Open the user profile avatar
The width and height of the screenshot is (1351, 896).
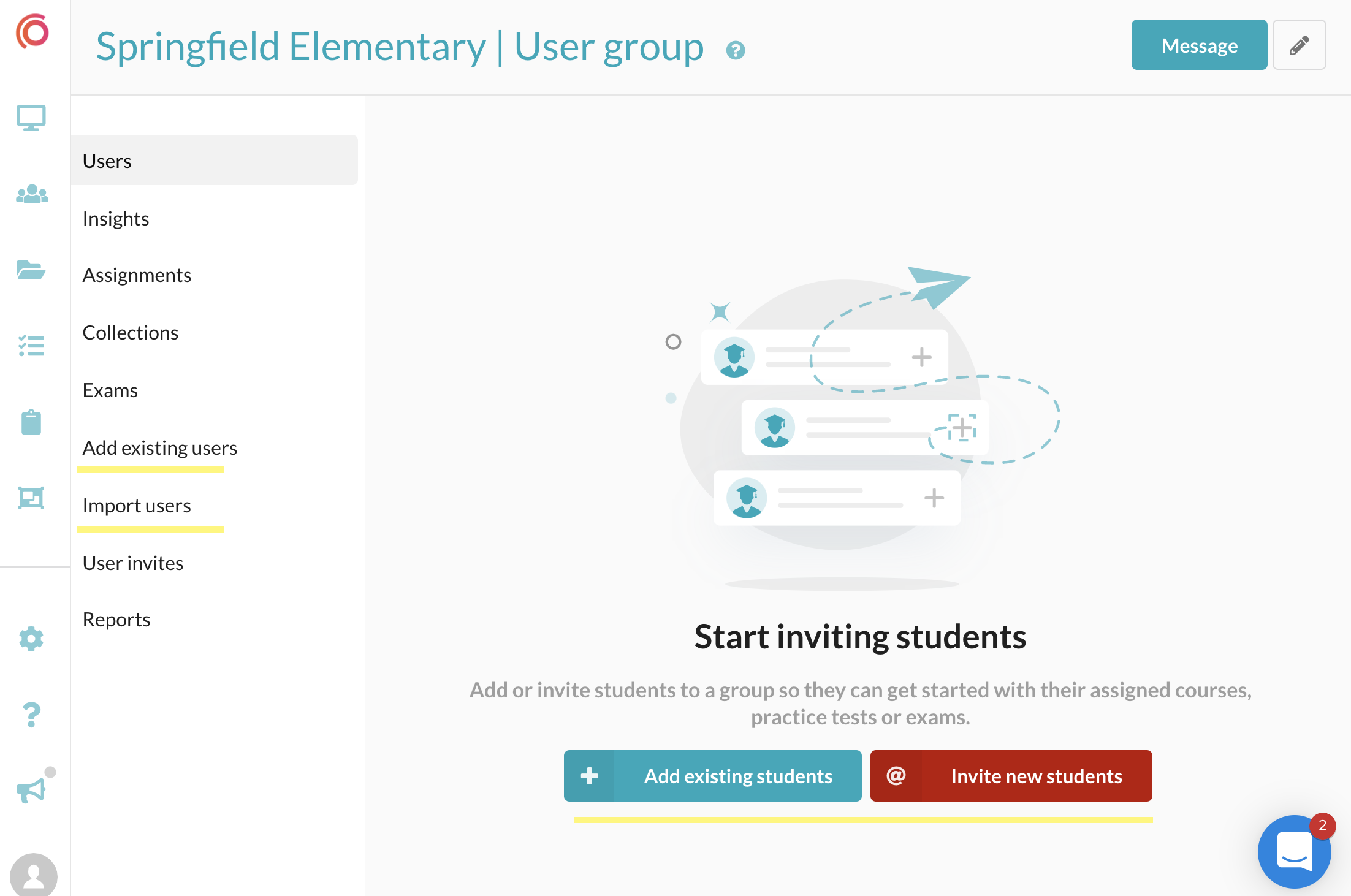[34, 875]
